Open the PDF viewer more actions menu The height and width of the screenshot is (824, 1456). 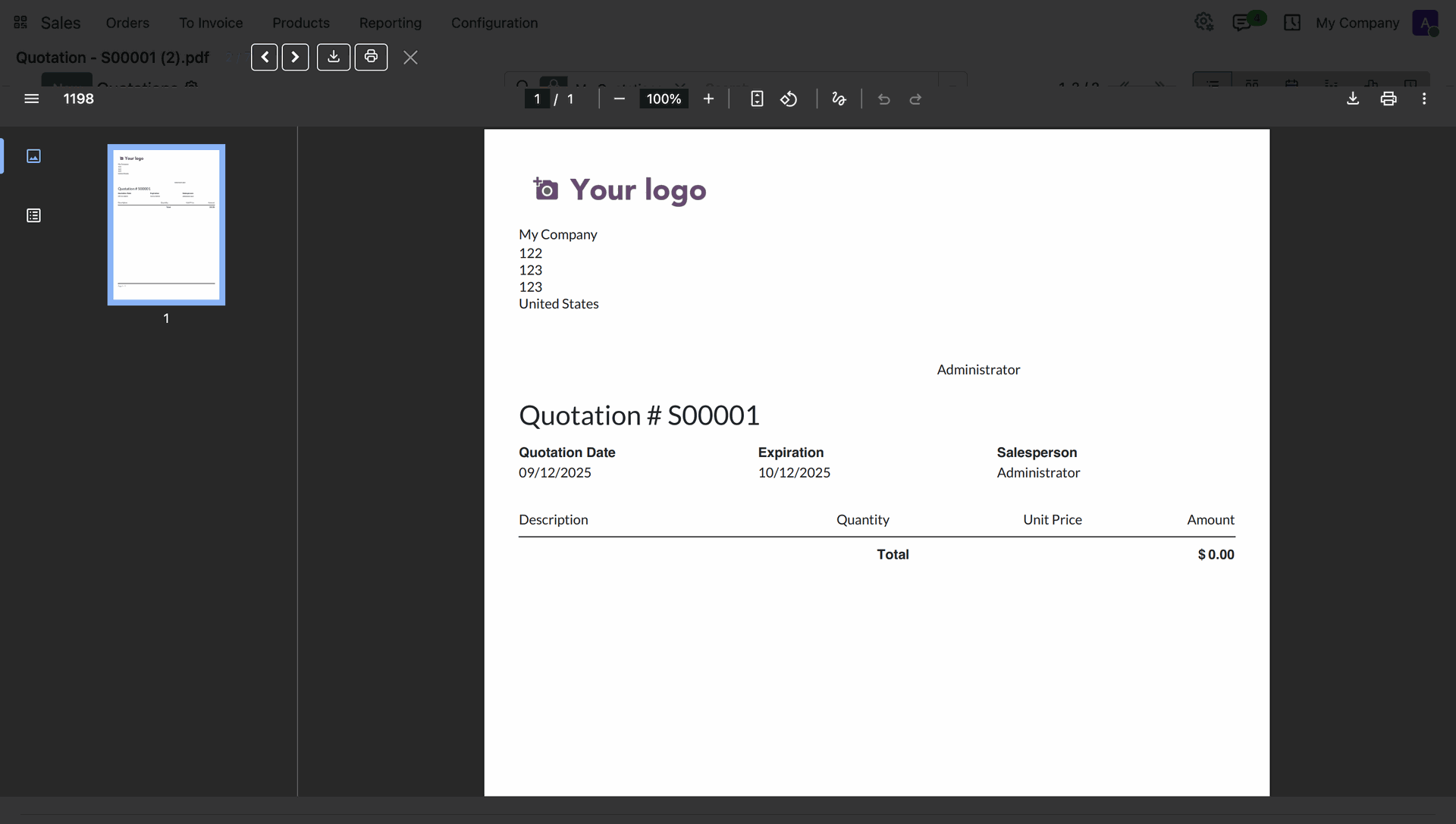click(x=1424, y=99)
